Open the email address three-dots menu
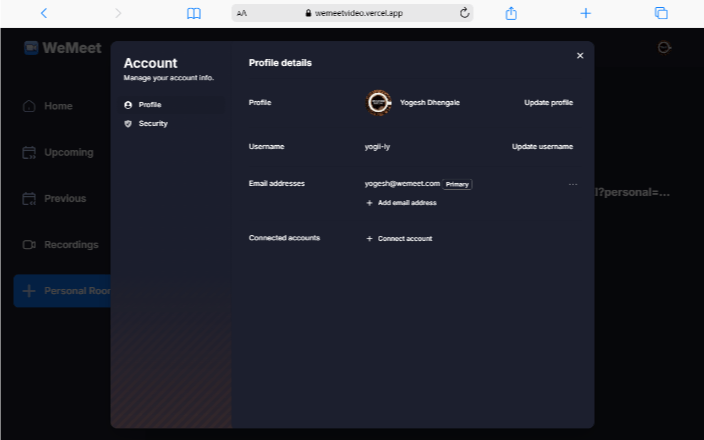 click(573, 184)
